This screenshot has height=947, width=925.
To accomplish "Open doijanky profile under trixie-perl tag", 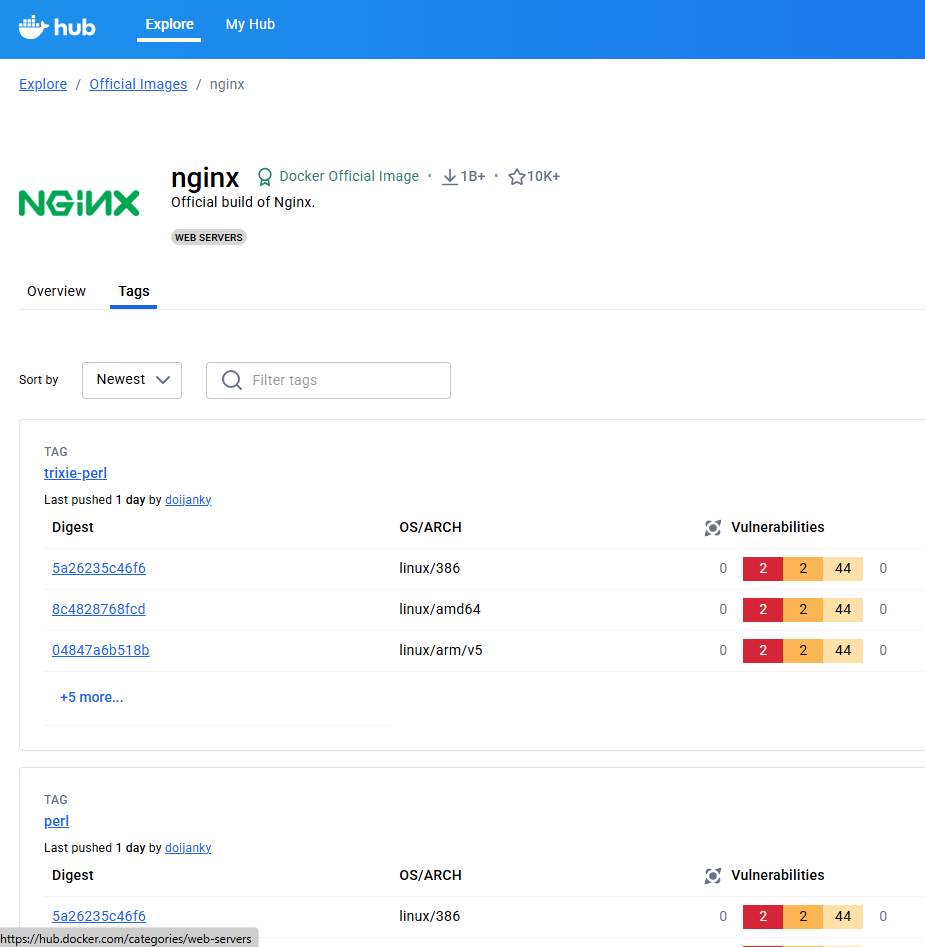I will (188, 500).
